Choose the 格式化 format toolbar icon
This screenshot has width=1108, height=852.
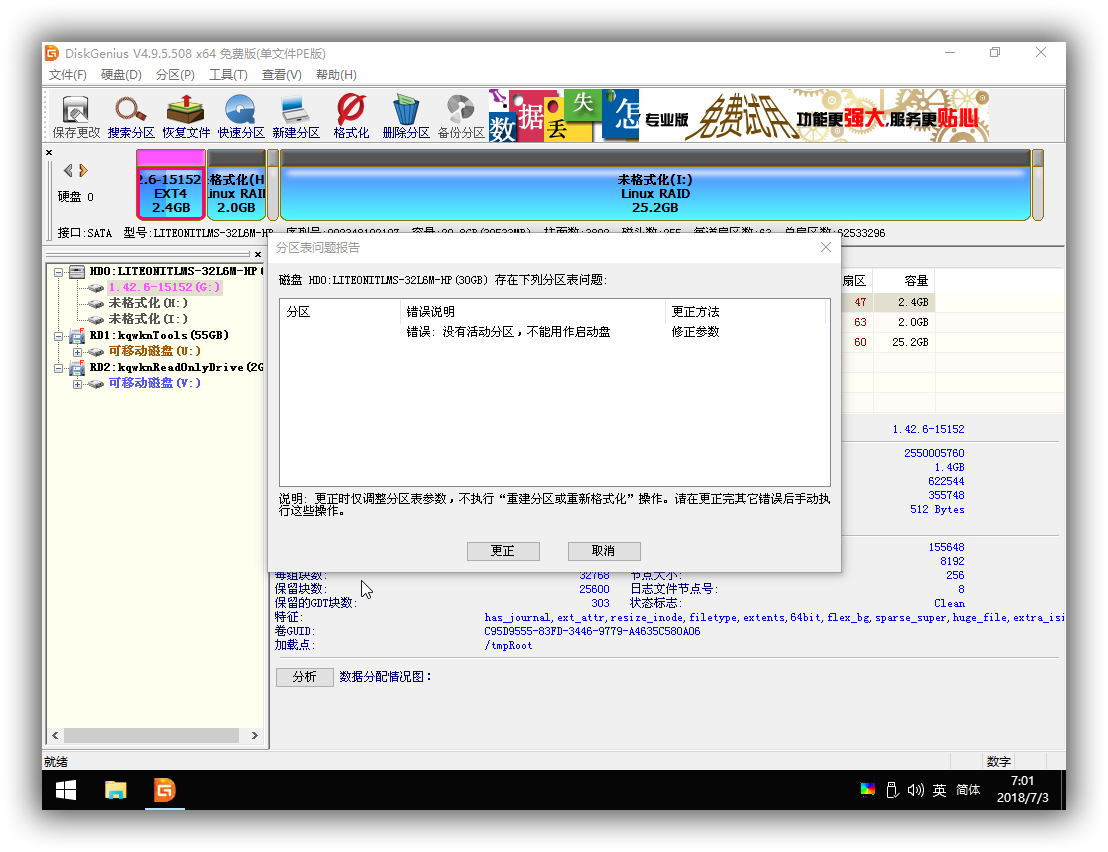(351, 117)
